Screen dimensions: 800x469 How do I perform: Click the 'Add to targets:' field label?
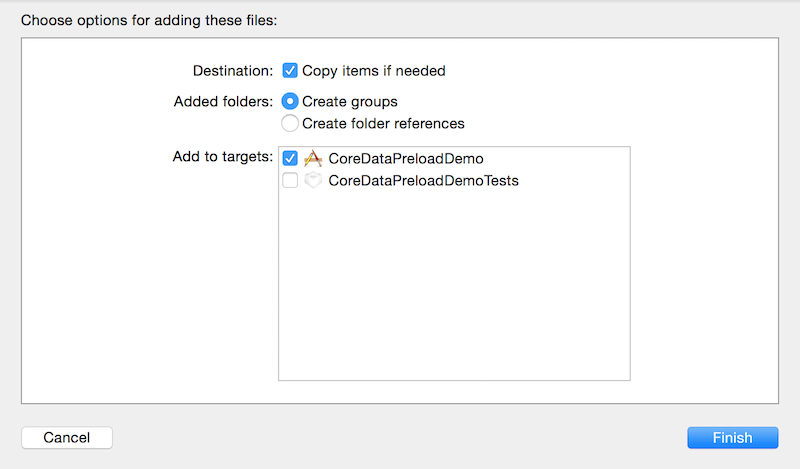tap(222, 156)
